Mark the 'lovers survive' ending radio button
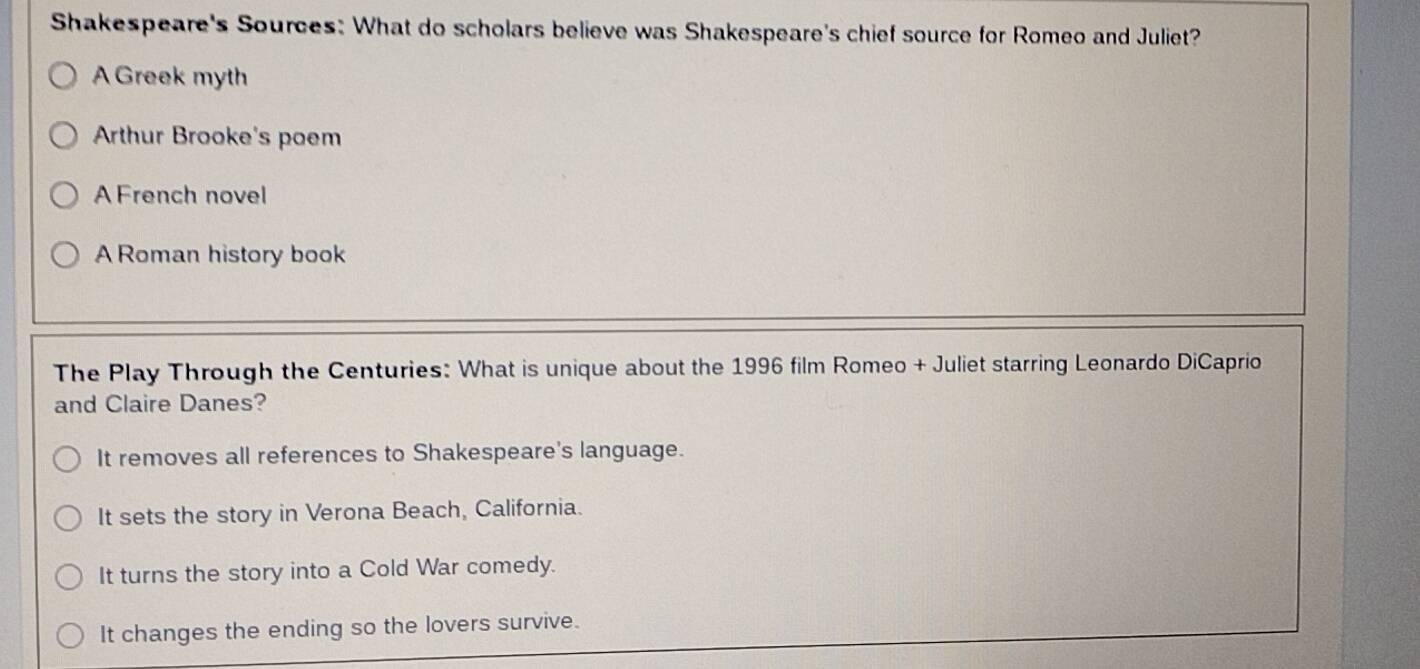This screenshot has height=669, width=1420. point(69,636)
